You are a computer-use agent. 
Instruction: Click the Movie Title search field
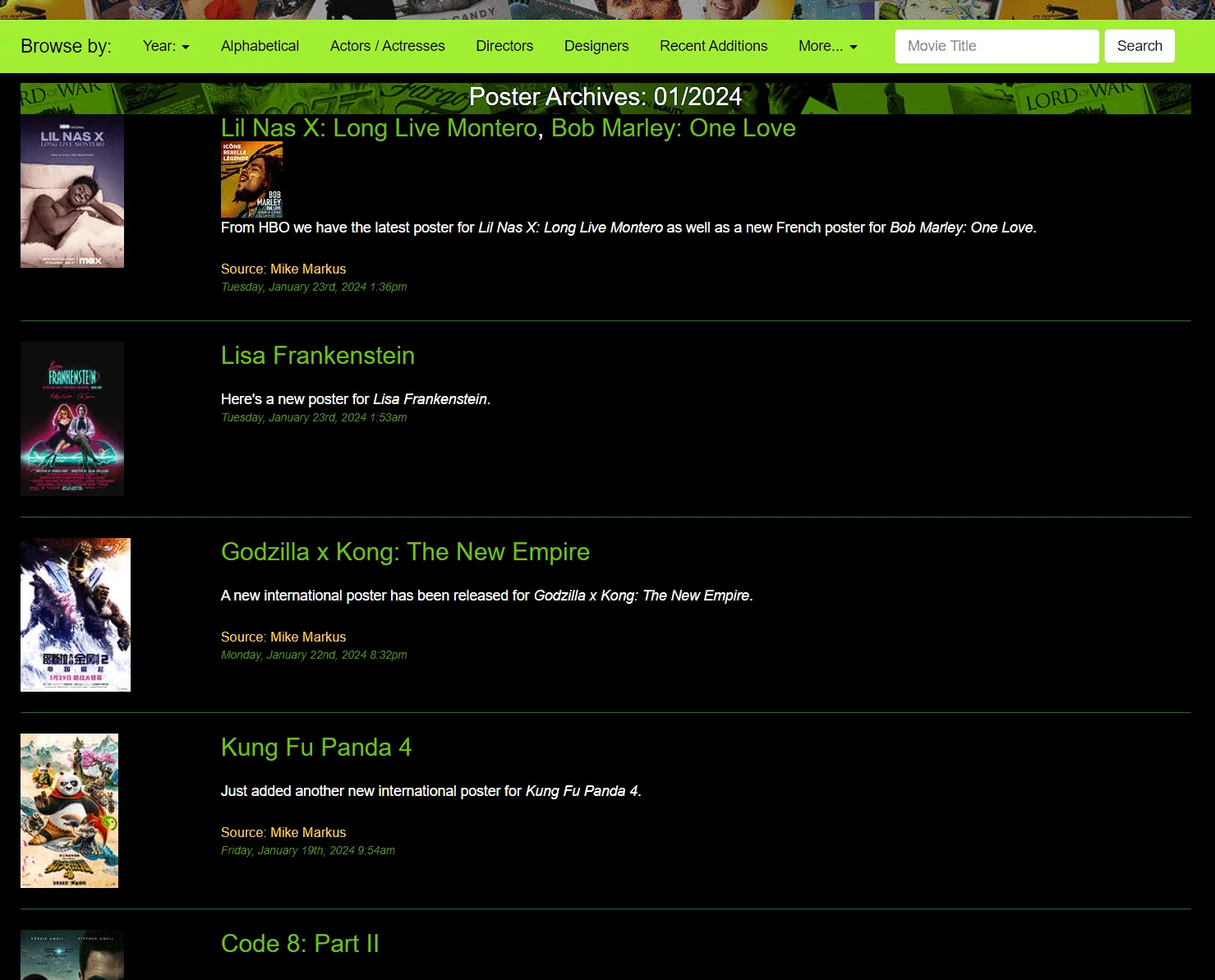(x=996, y=46)
